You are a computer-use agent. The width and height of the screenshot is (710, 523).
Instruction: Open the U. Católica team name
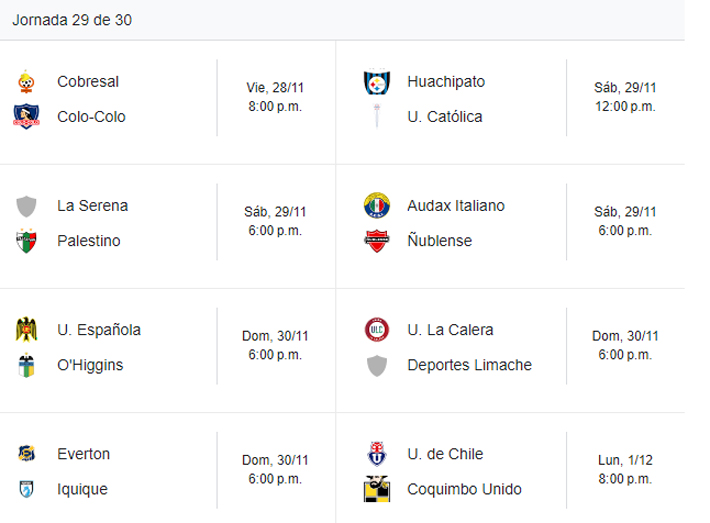pos(444,116)
